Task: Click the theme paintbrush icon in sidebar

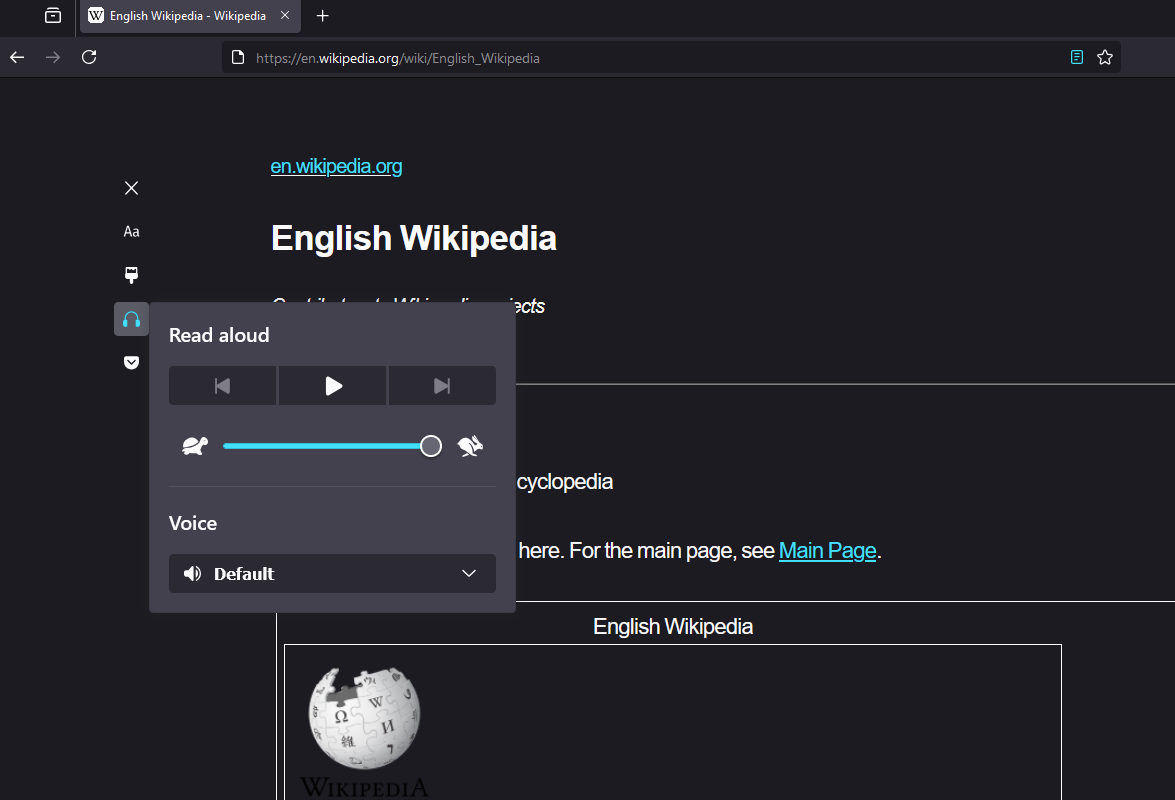Action: (131, 275)
